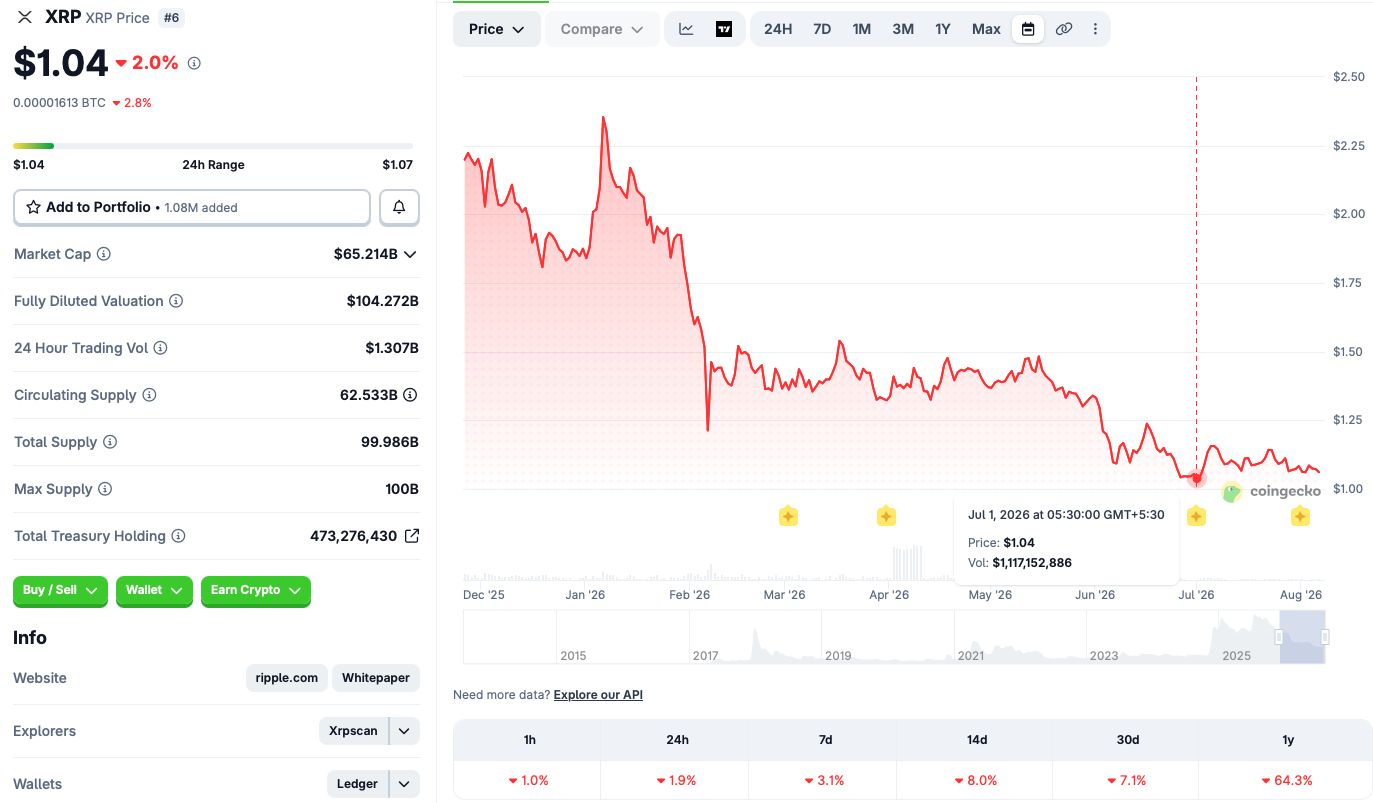This screenshot has height=803, width=1373.
Task: Open the chart more options menu
Action: 1095,29
